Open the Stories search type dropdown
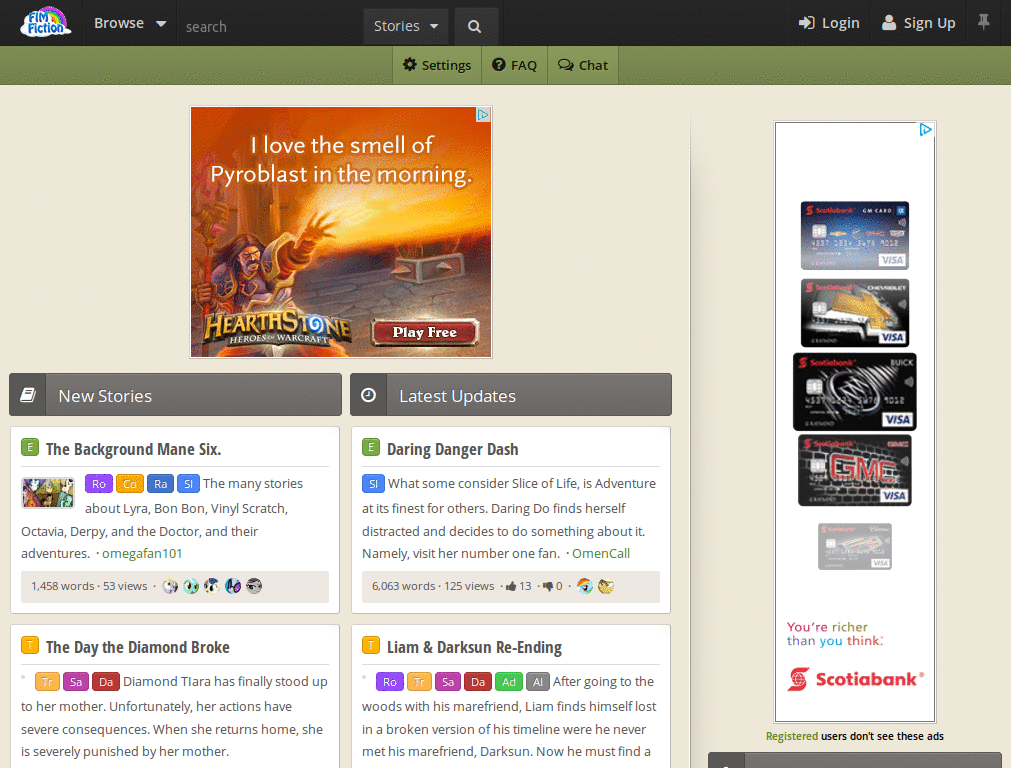 tap(406, 26)
